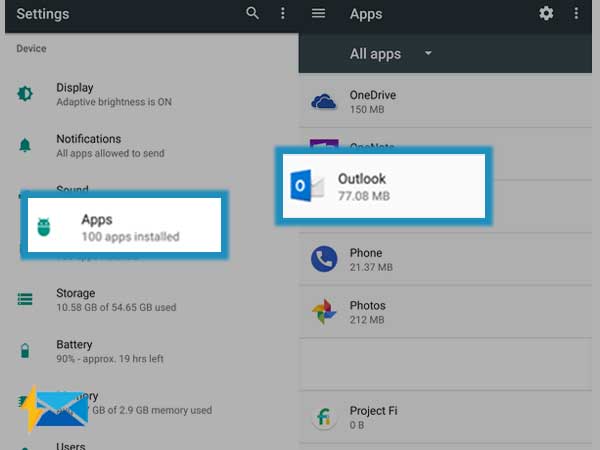
Task: Click '90% - approx. 19 hrs left' text
Action: pos(110,359)
